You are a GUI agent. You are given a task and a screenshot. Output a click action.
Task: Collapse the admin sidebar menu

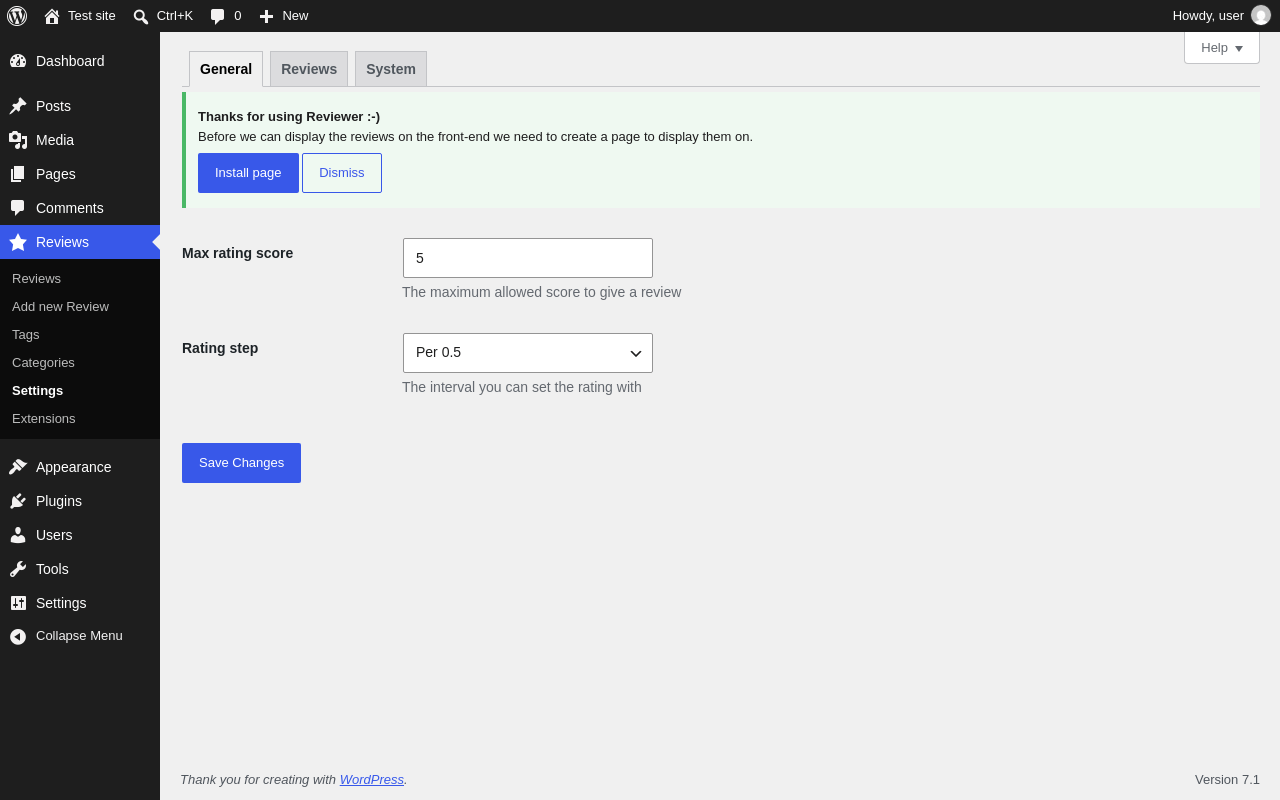(x=66, y=636)
